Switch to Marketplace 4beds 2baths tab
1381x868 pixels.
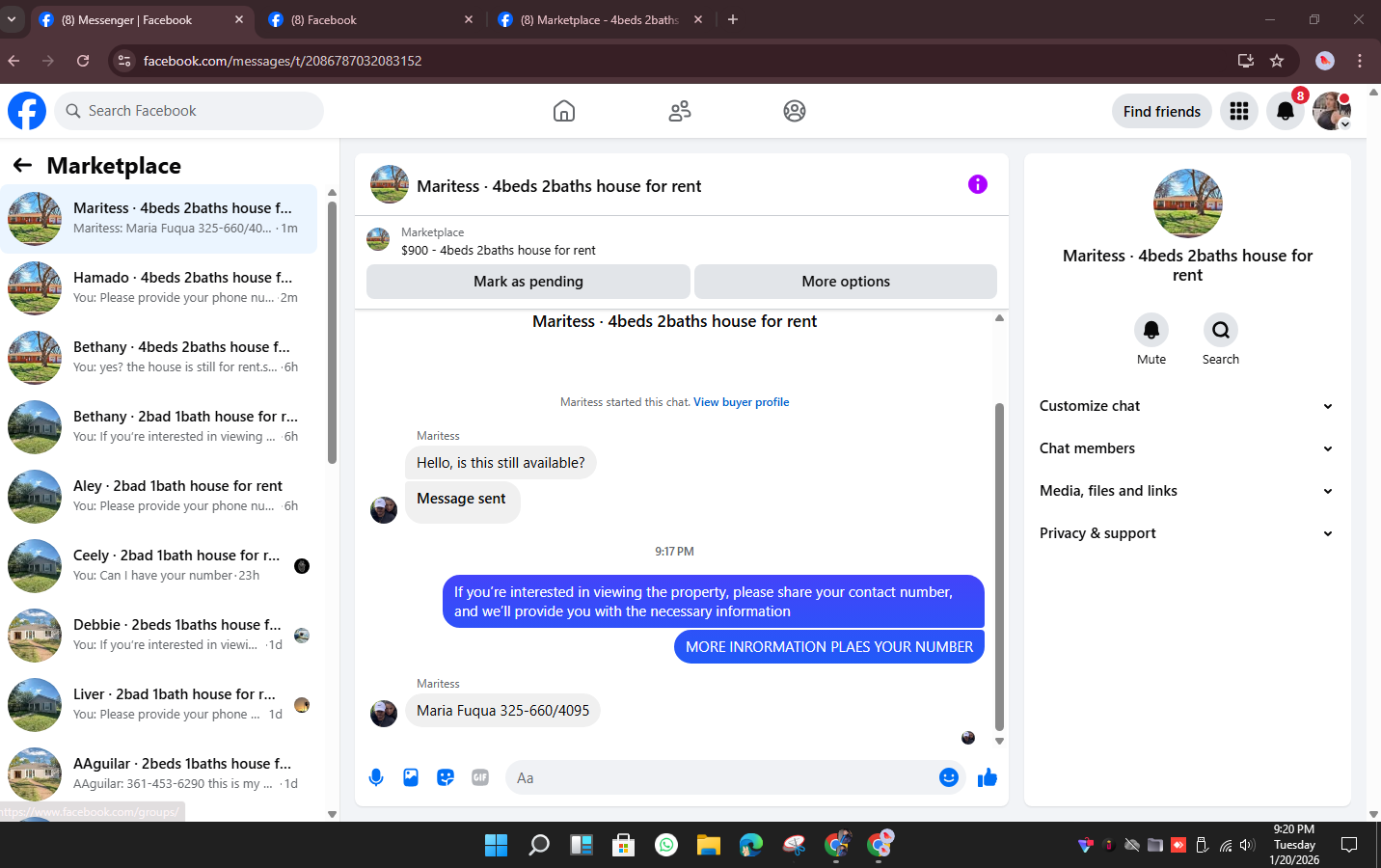pyautogui.click(x=601, y=19)
